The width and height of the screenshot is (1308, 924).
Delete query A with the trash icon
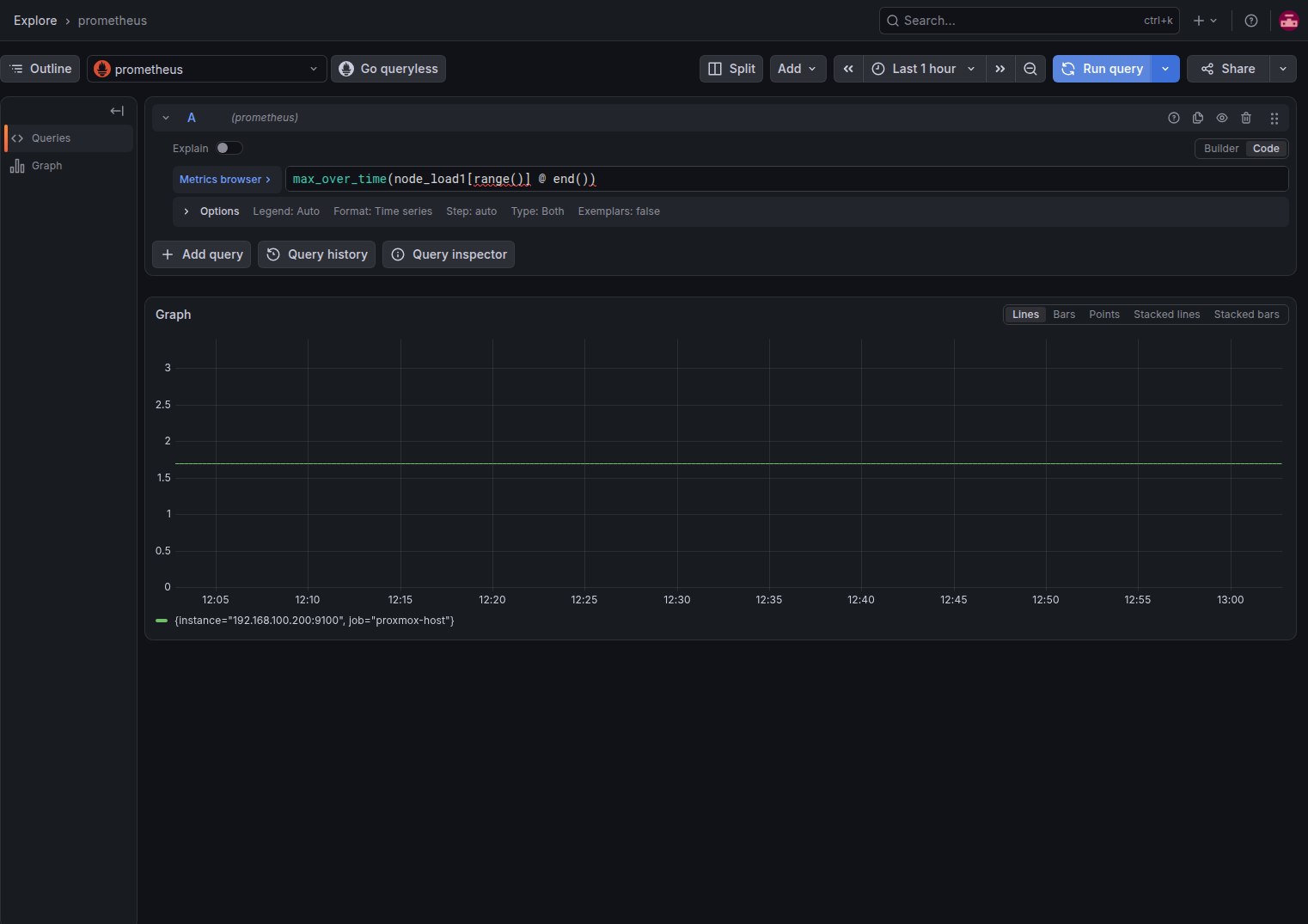pos(1246,118)
